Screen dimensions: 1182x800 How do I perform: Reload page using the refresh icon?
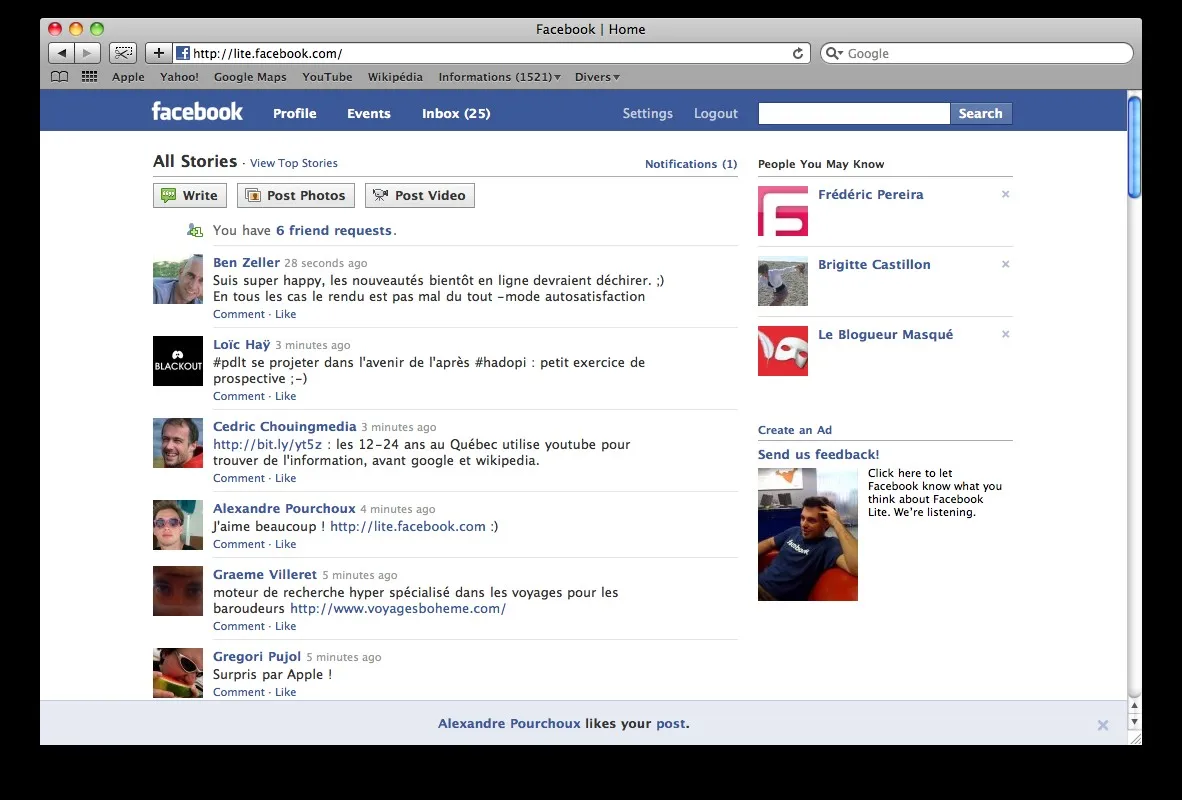798,54
